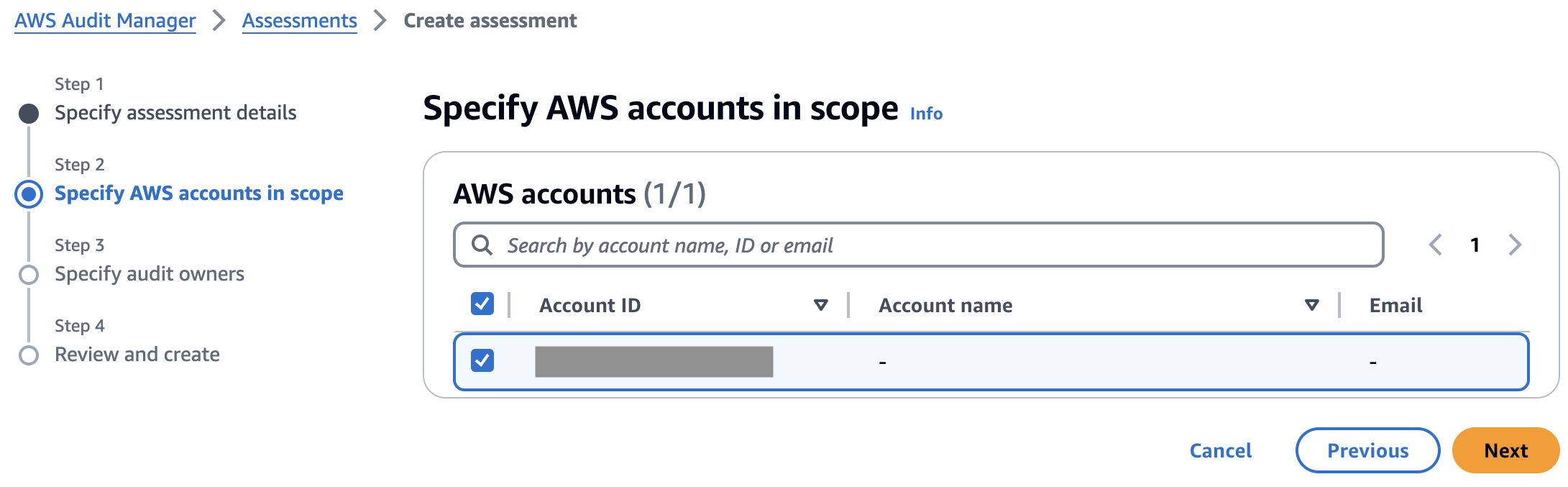Click page number 1 in pagination
Image resolution: width=1568 pixels, height=487 pixels.
coord(1475,245)
